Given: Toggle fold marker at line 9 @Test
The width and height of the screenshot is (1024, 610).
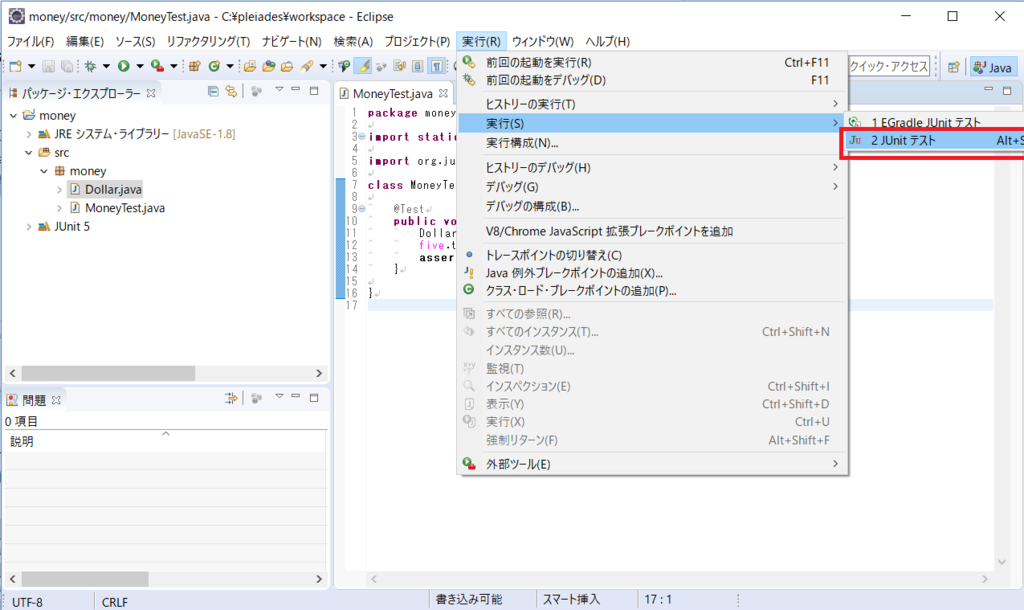Looking at the screenshot, I should coord(362,209).
